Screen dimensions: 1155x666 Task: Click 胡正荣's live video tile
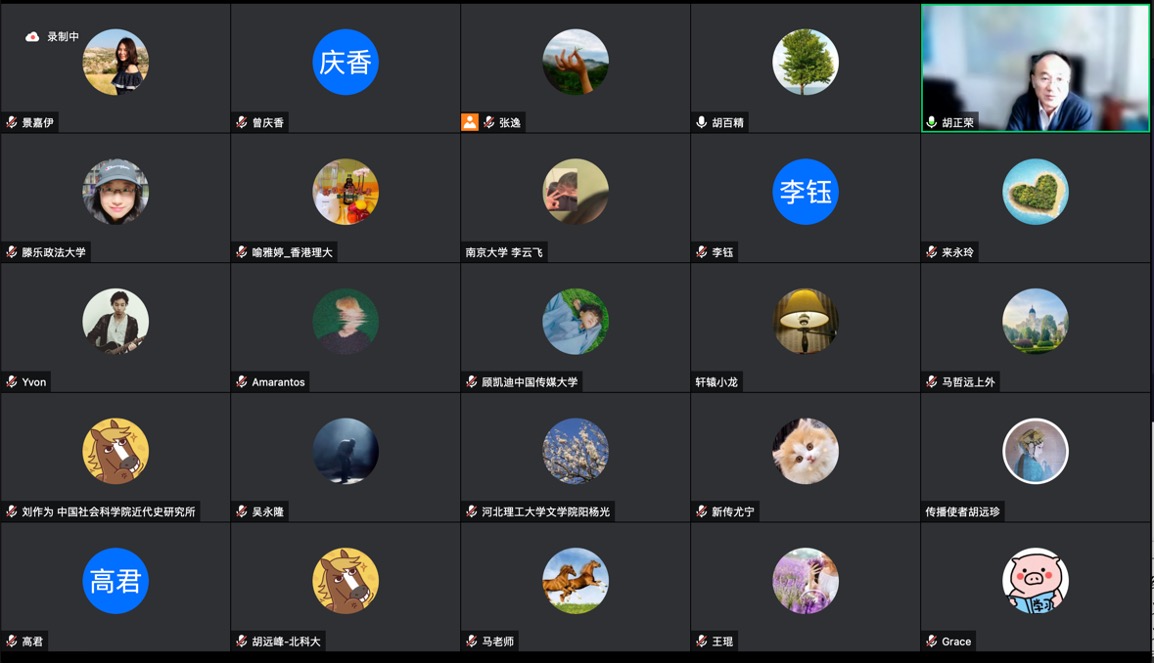(x=1035, y=69)
